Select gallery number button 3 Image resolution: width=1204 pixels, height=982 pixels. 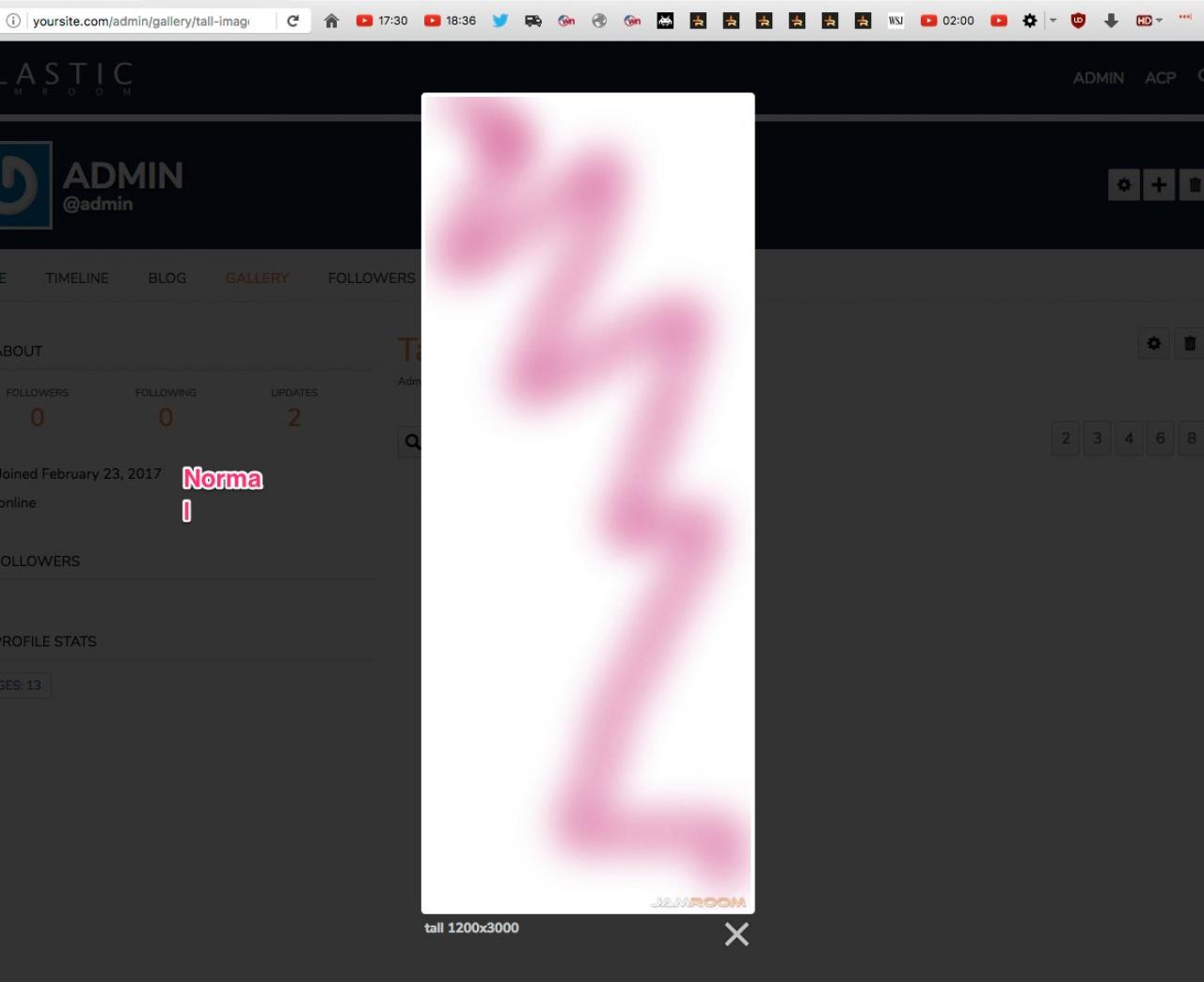click(x=1097, y=438)
